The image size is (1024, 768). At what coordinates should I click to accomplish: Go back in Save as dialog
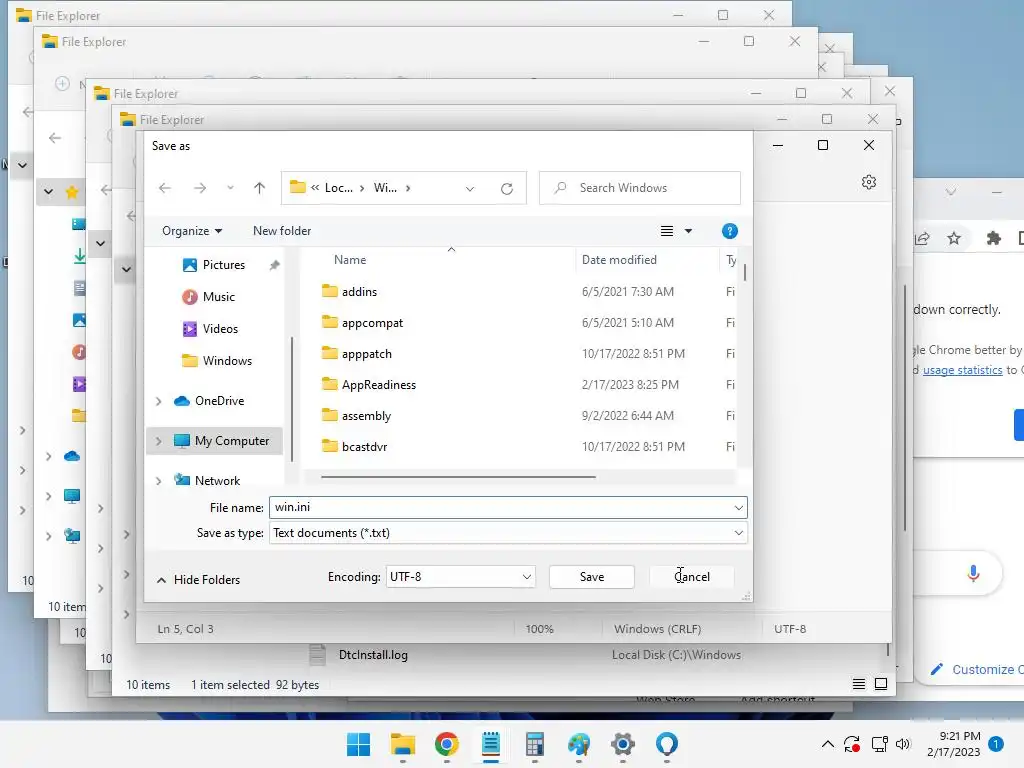click(165, 188)
